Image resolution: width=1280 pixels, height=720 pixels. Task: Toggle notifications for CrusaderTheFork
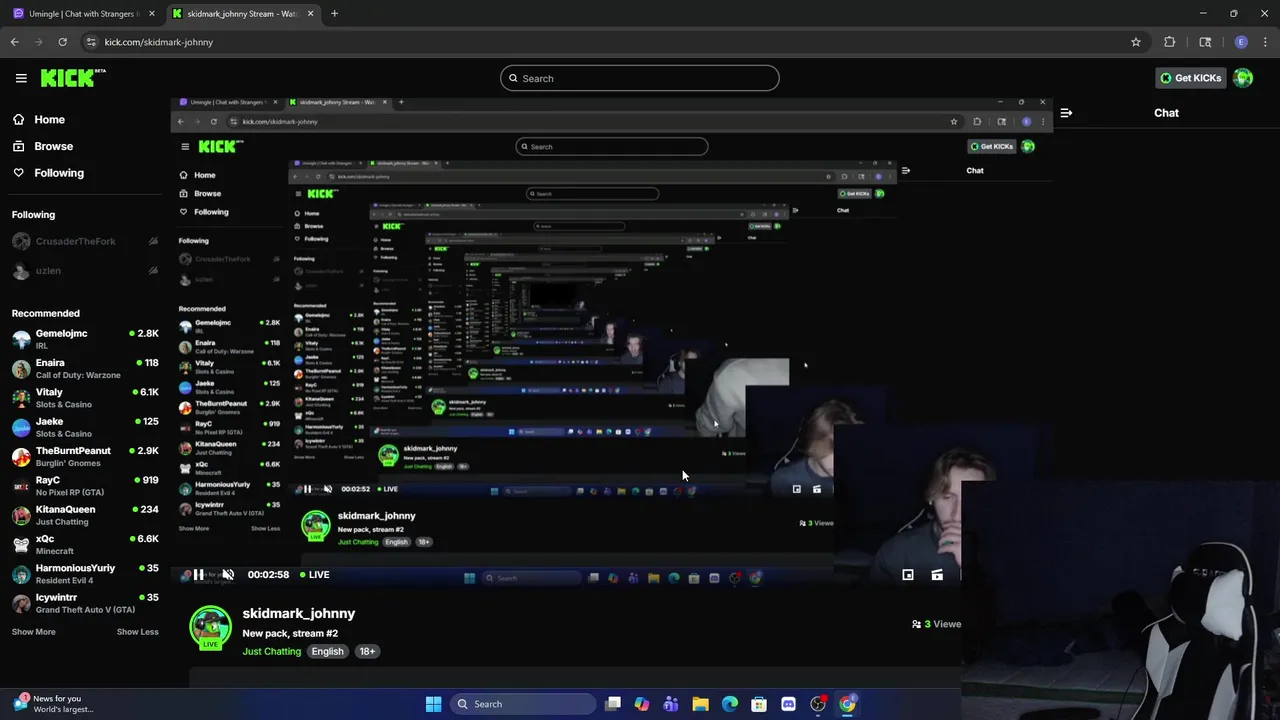click(153, 241)
